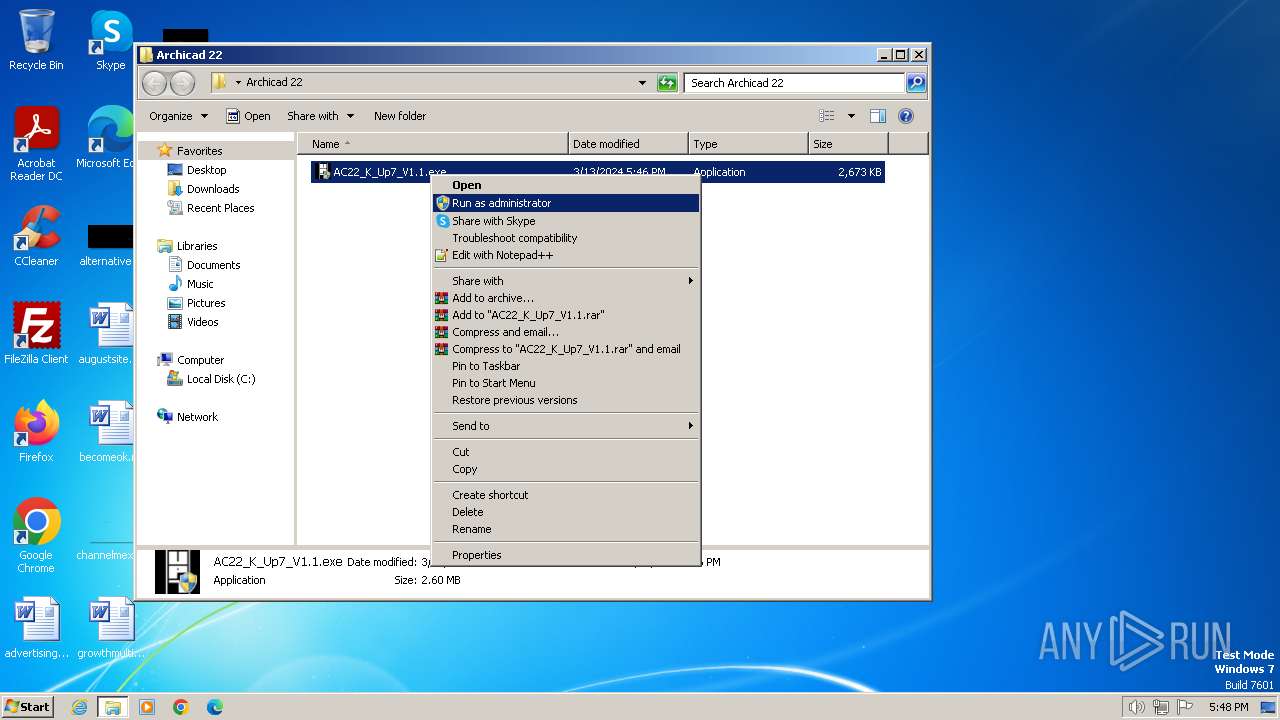
Task: Launch CCleaner from the desktop
Action: coord(36,236)
